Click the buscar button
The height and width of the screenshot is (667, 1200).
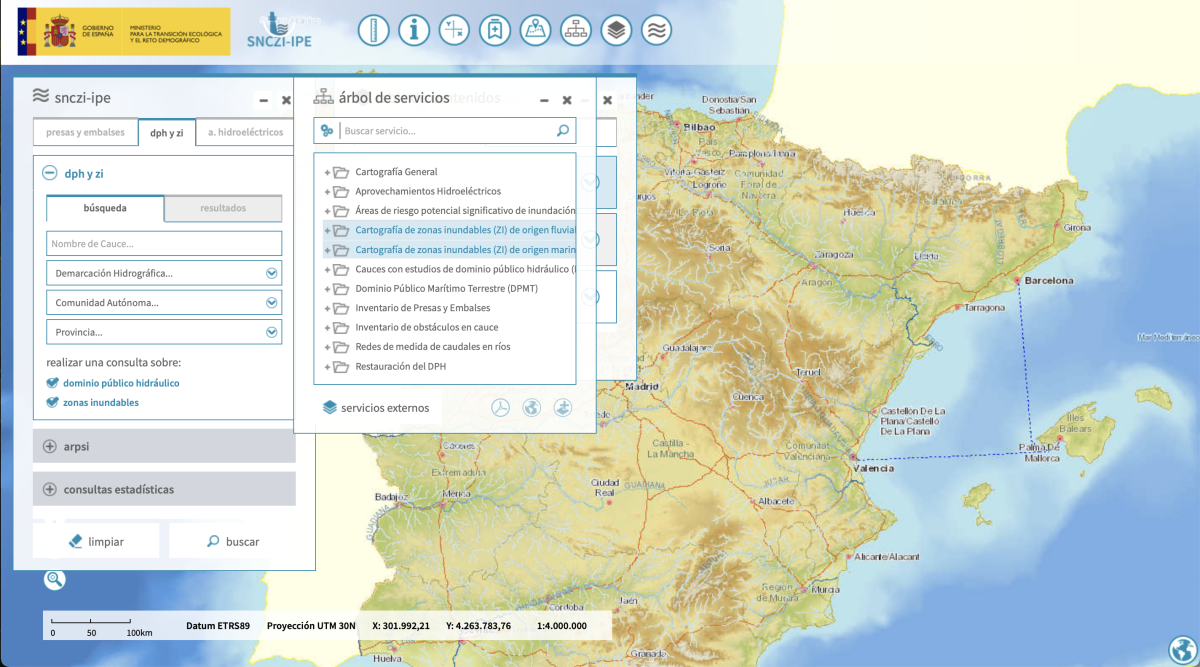pos(232,541)
